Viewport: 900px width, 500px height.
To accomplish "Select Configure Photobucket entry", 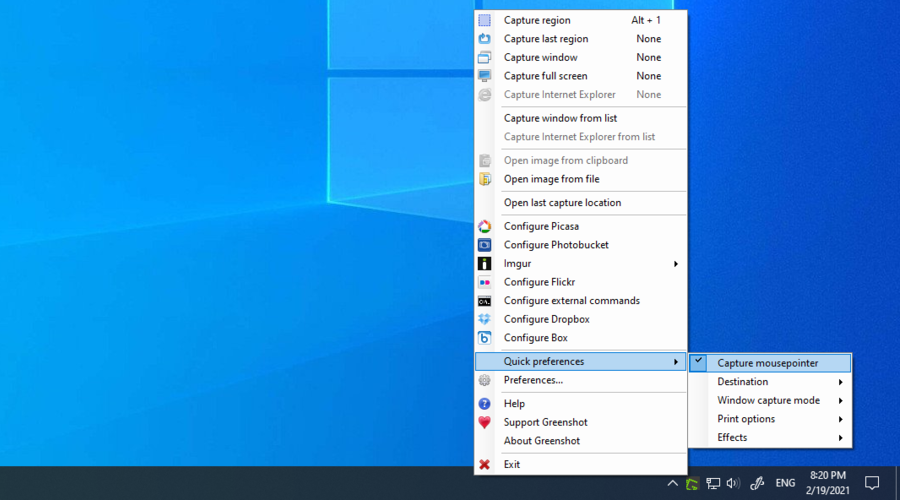I will point(580,245).
